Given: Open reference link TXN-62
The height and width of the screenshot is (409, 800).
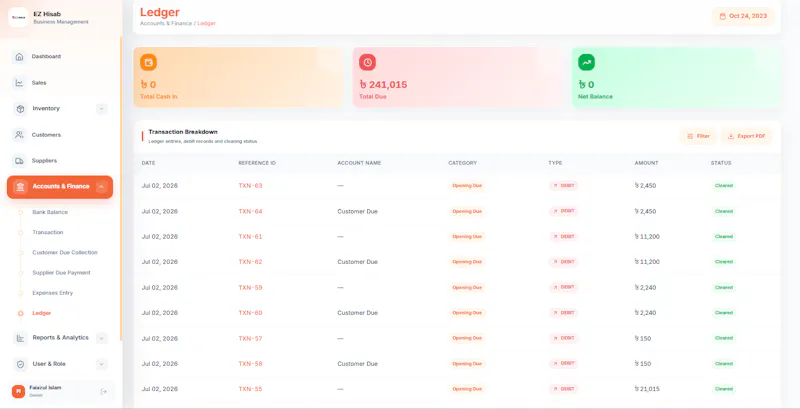Looking at the screenshot, I should (251, 262).
